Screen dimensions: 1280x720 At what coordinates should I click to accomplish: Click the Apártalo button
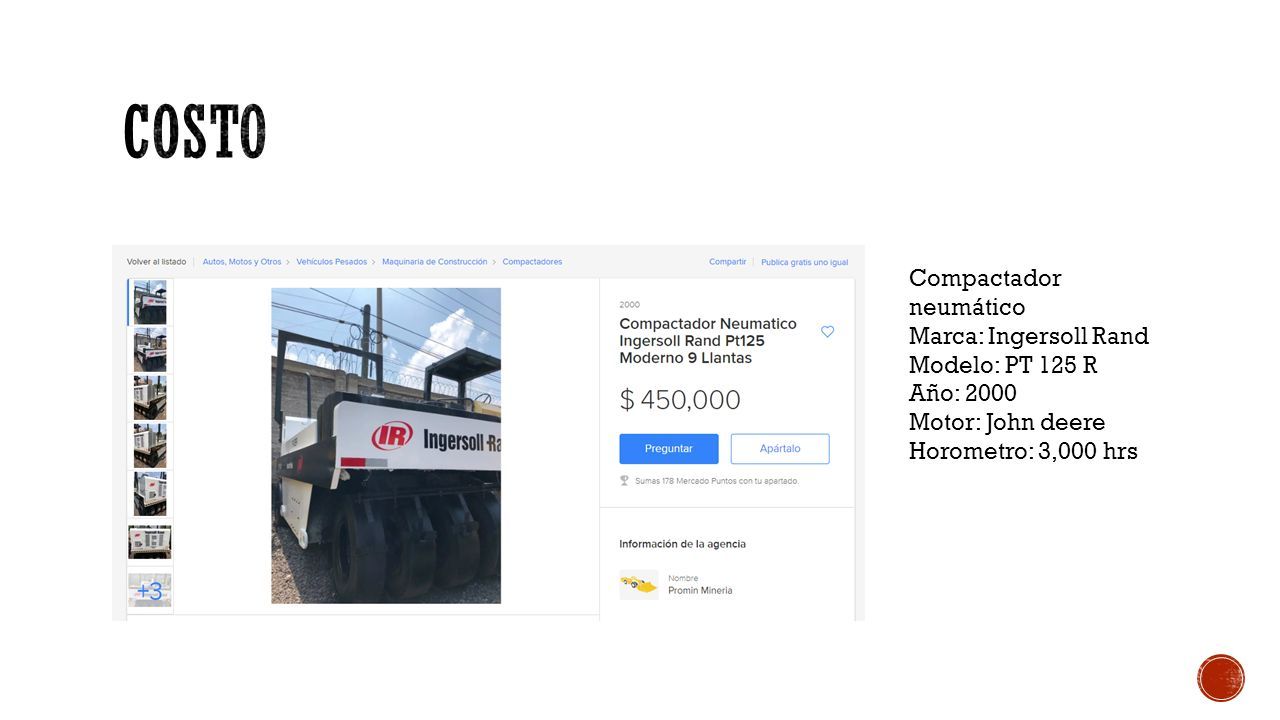(x=780, y=449)
